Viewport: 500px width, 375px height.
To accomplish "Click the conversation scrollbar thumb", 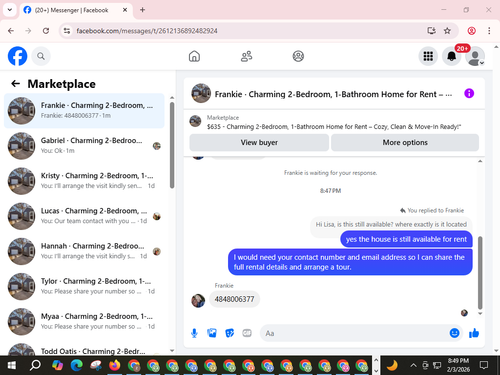I will pyautogui.click(x=480, y=273).
